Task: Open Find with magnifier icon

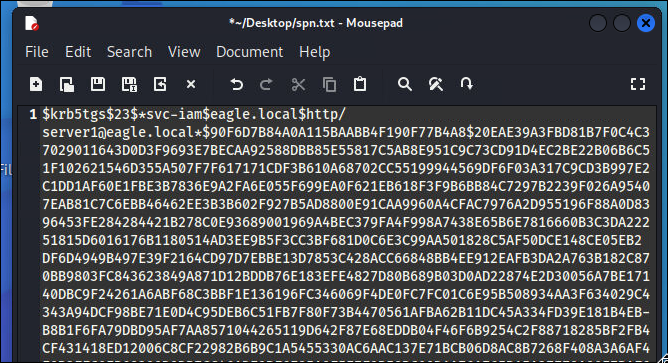Action: [x=405, y=84]
